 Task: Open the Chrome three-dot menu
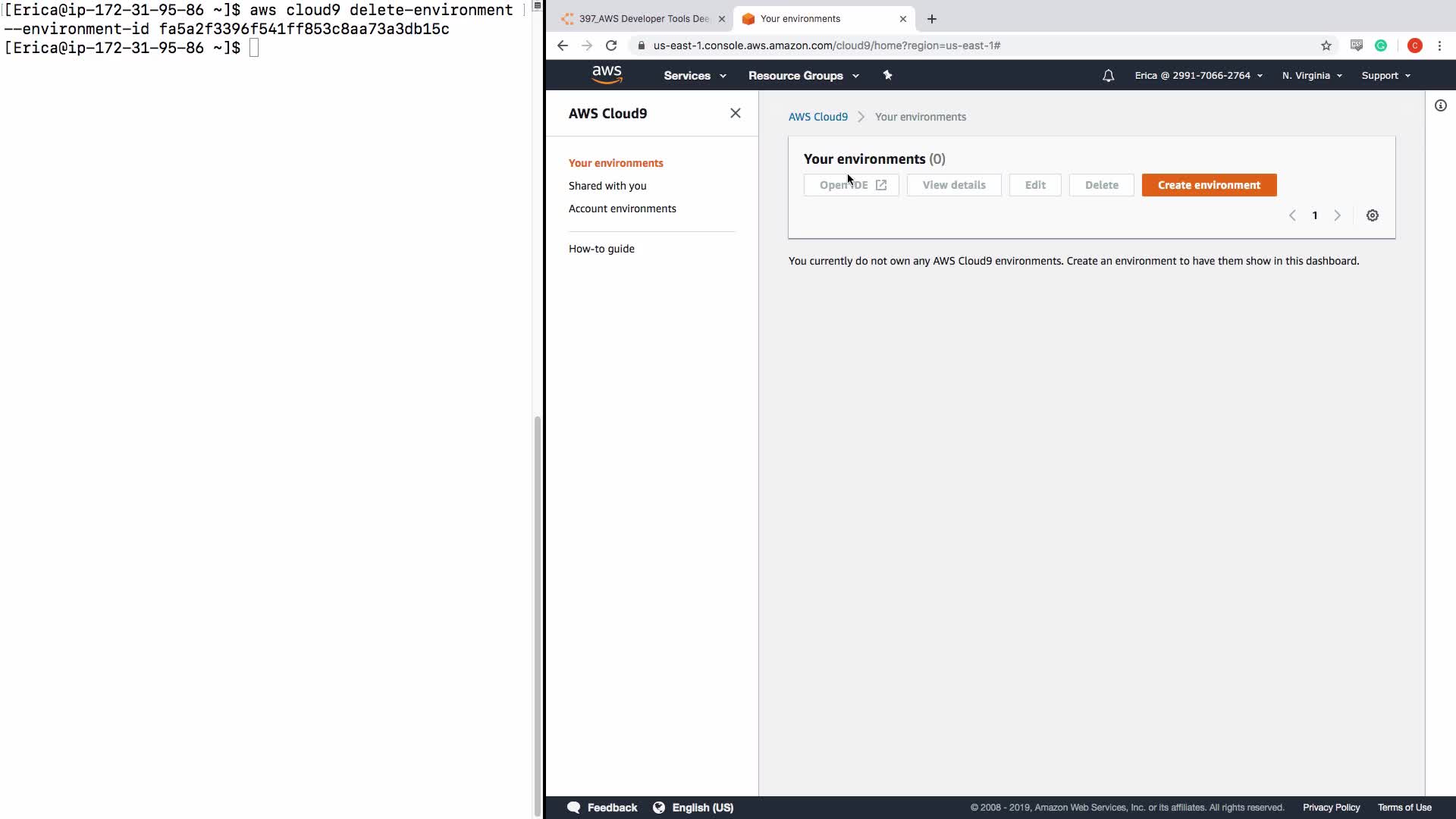tap(1439, 45)
